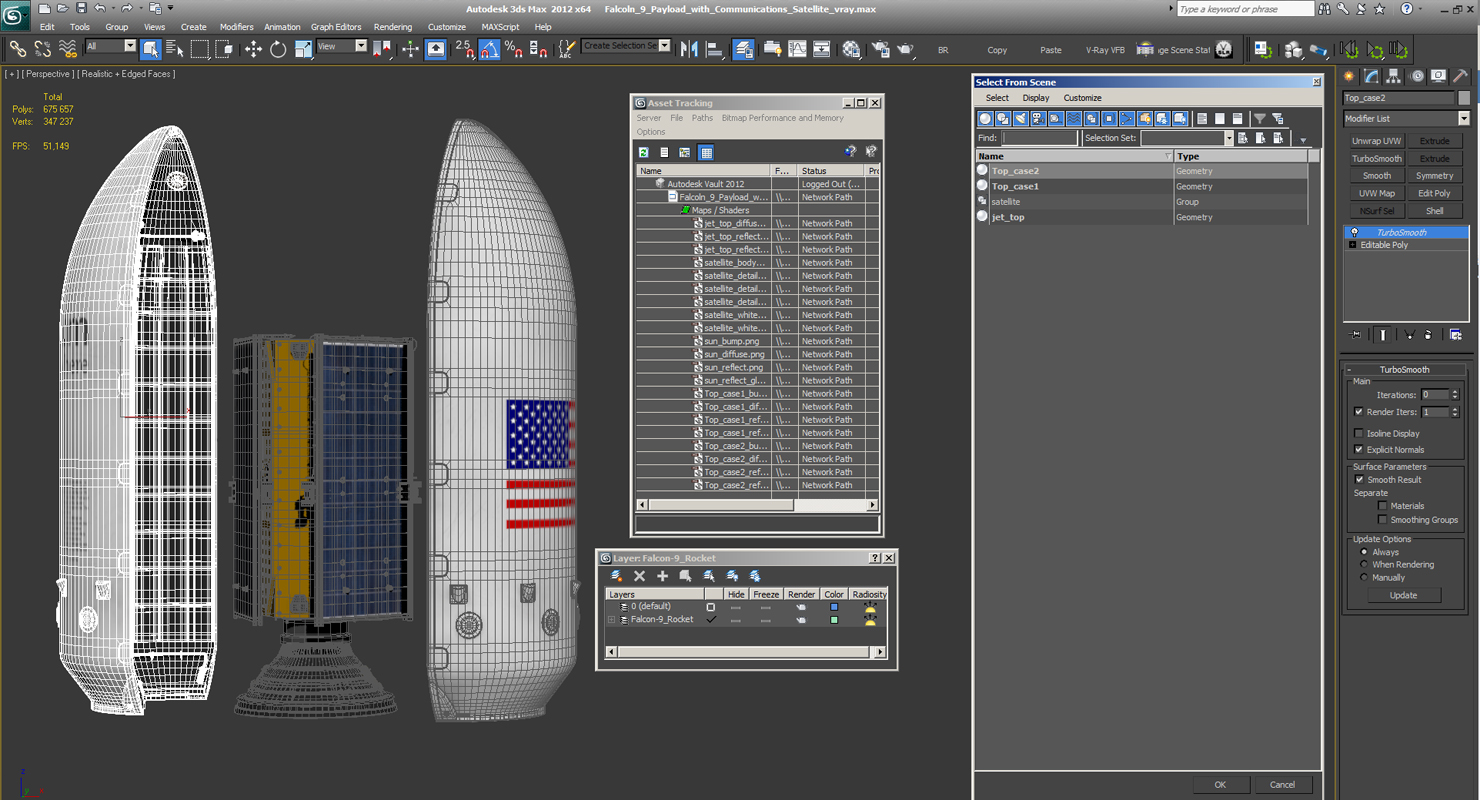Screen dimensions: 1480x800
Task: Open the Graph Editors menu
Action: click(336, 27)
